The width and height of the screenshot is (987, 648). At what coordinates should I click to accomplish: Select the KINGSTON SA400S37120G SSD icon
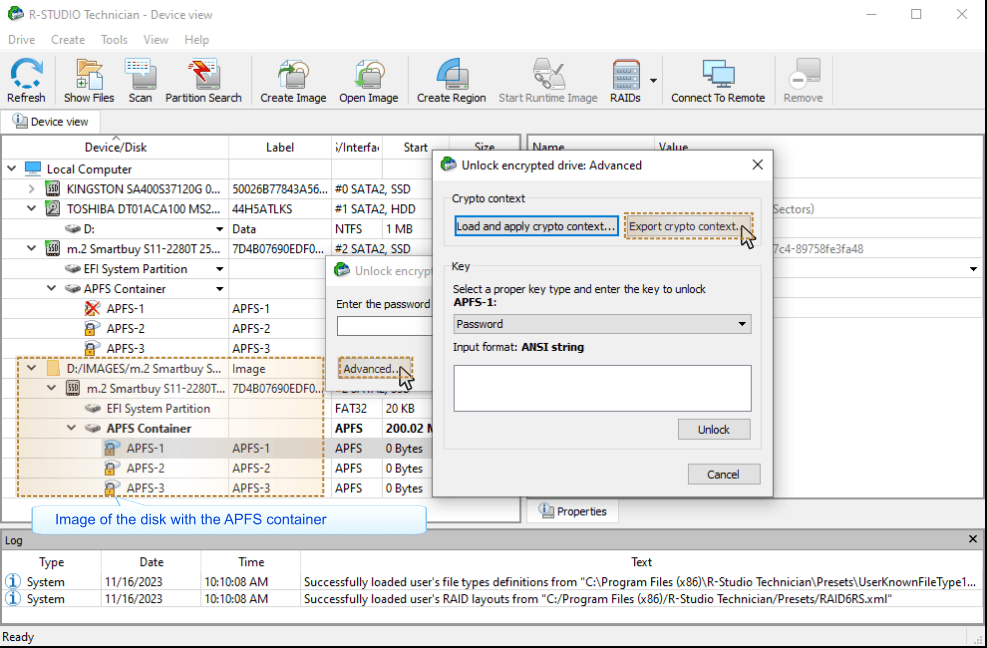tap(53, 189)
